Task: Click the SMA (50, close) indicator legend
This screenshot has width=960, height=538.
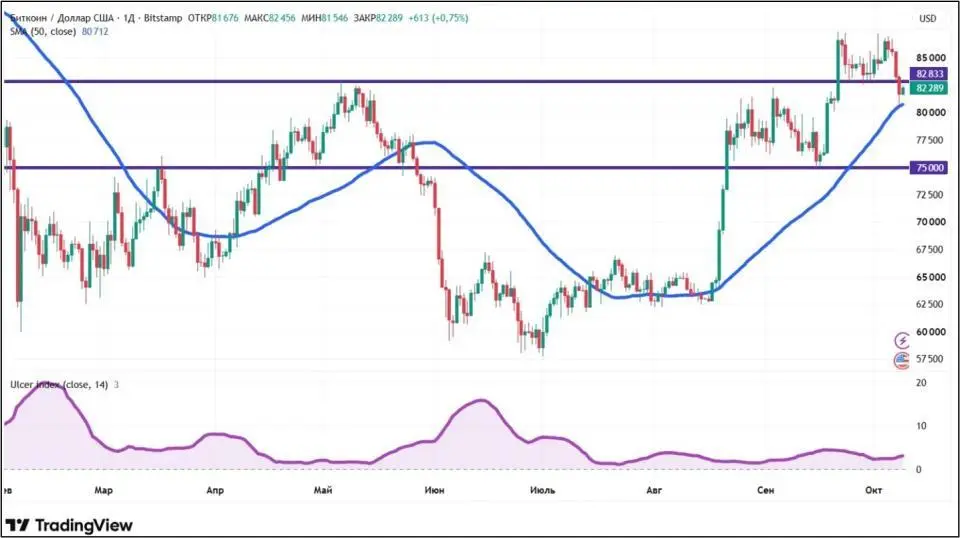Action: pos(43,31)
